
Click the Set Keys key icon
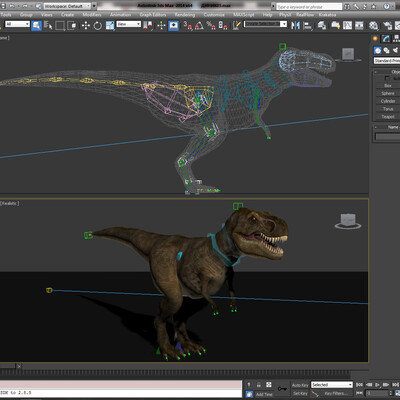tap(282, 389)
